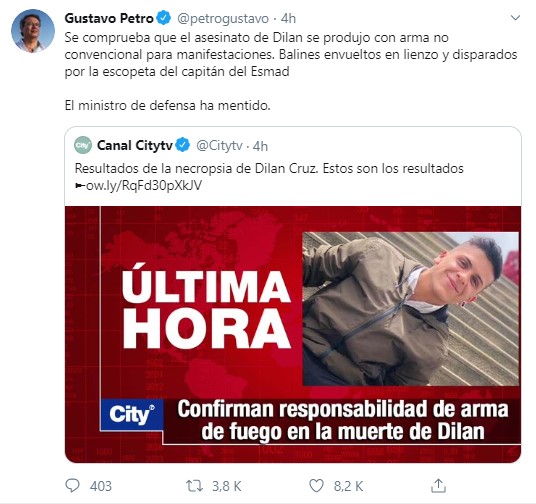The width and height of the screenshot is (536, 504).
Task: View the 8,2 K likes count
Action: click(x=348, y=486)
